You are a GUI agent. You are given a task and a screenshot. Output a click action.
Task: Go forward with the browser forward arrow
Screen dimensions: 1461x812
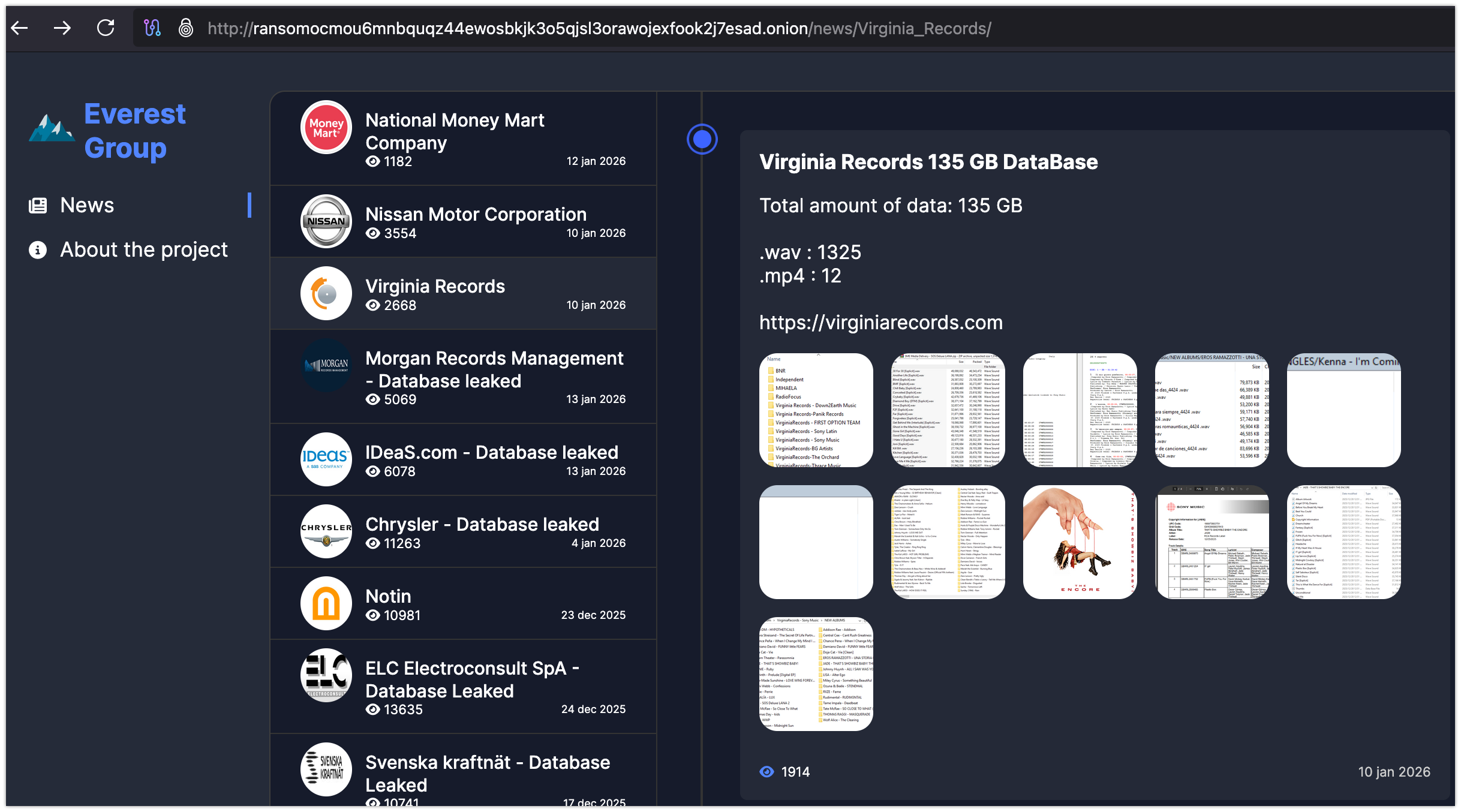coord(62,28)
